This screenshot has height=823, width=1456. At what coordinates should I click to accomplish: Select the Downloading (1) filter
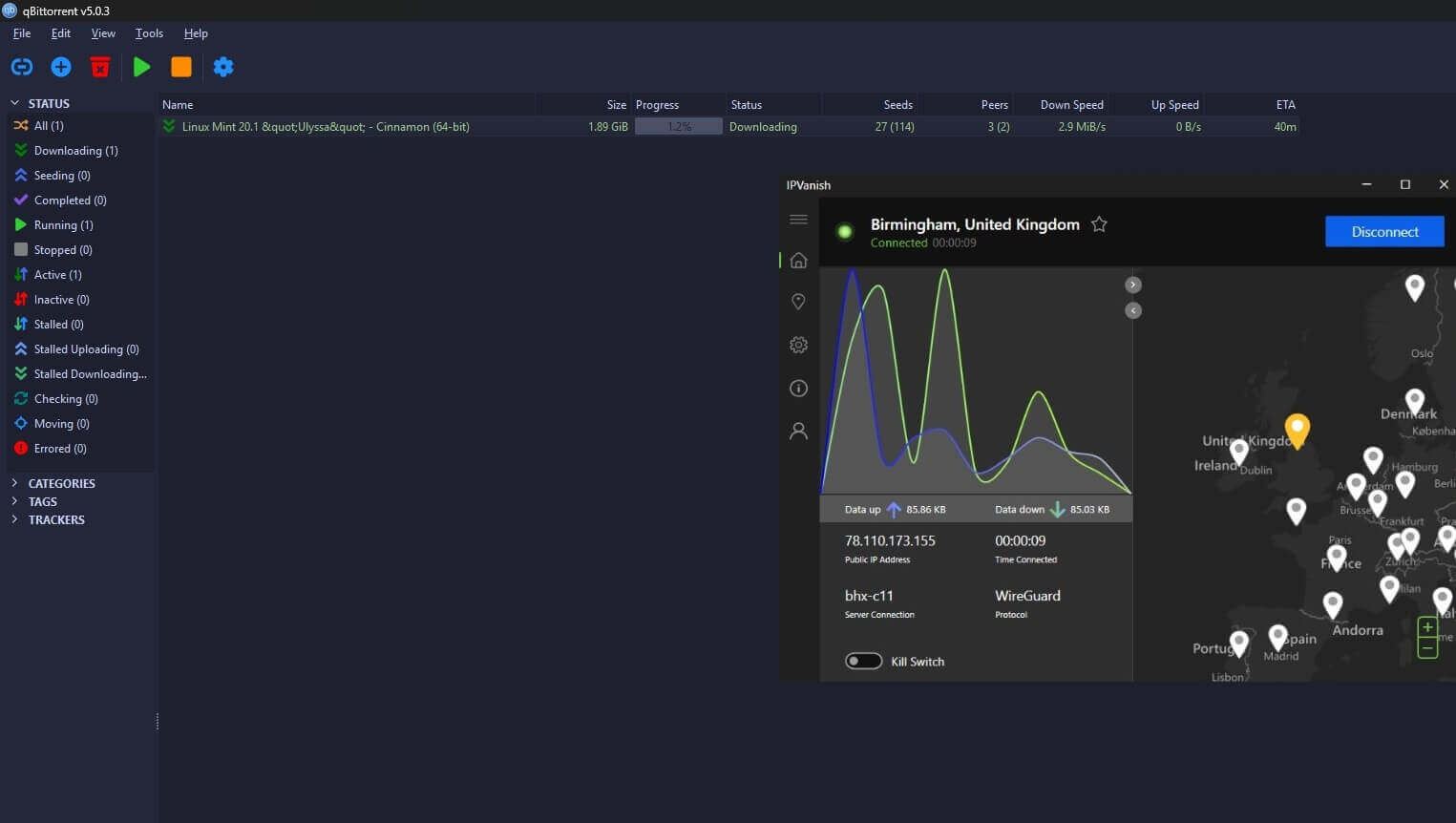81,151
